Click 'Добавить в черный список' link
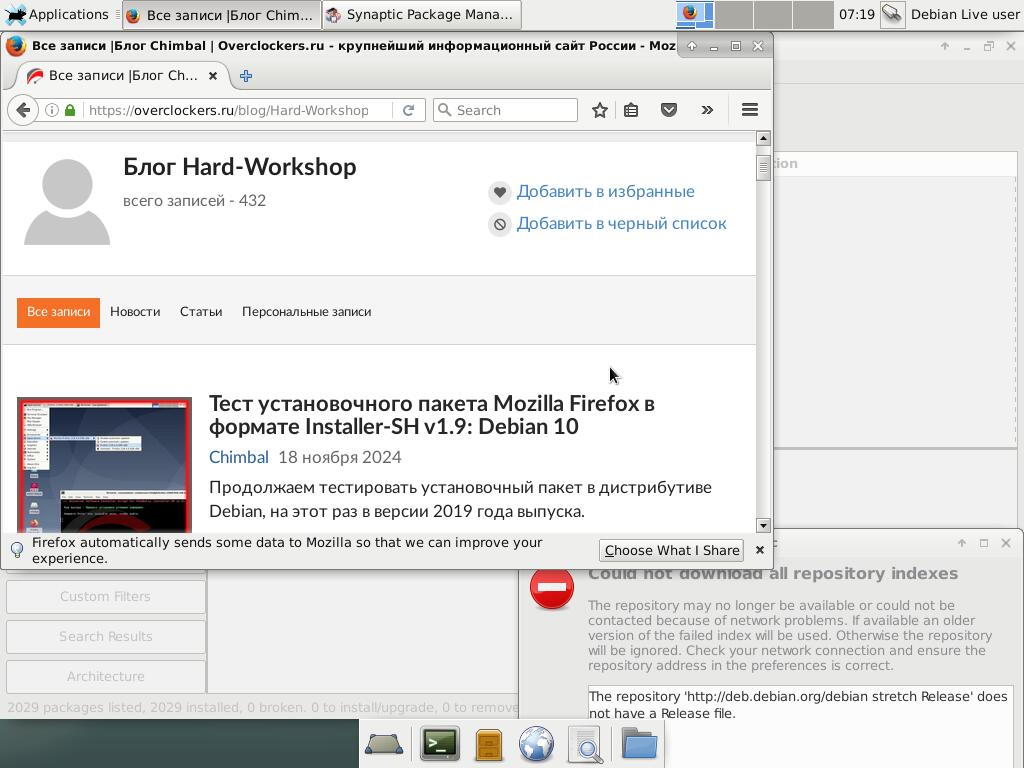This screenshot has height=768, width=1024. pos(621,223)
